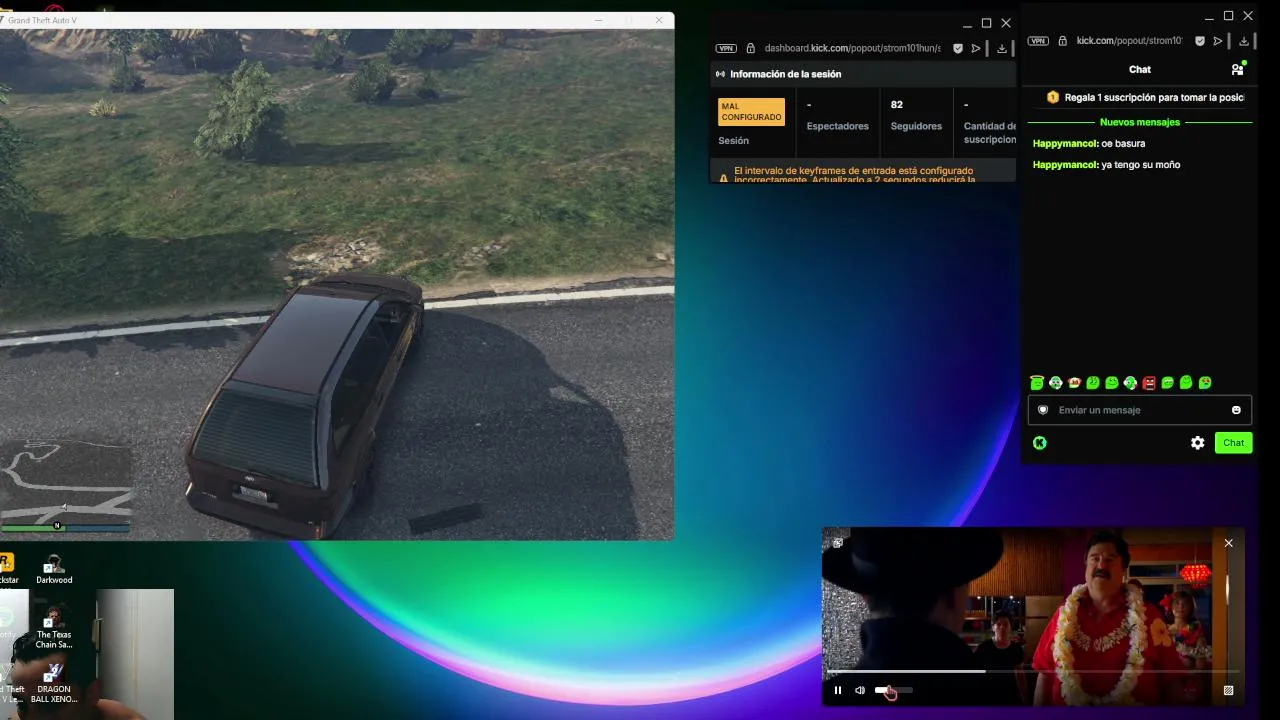This screenshot has height=720, width=1280.
Task: Open The Texas Chain Saw desktop shortcut
Action: (x=54, y=629)
